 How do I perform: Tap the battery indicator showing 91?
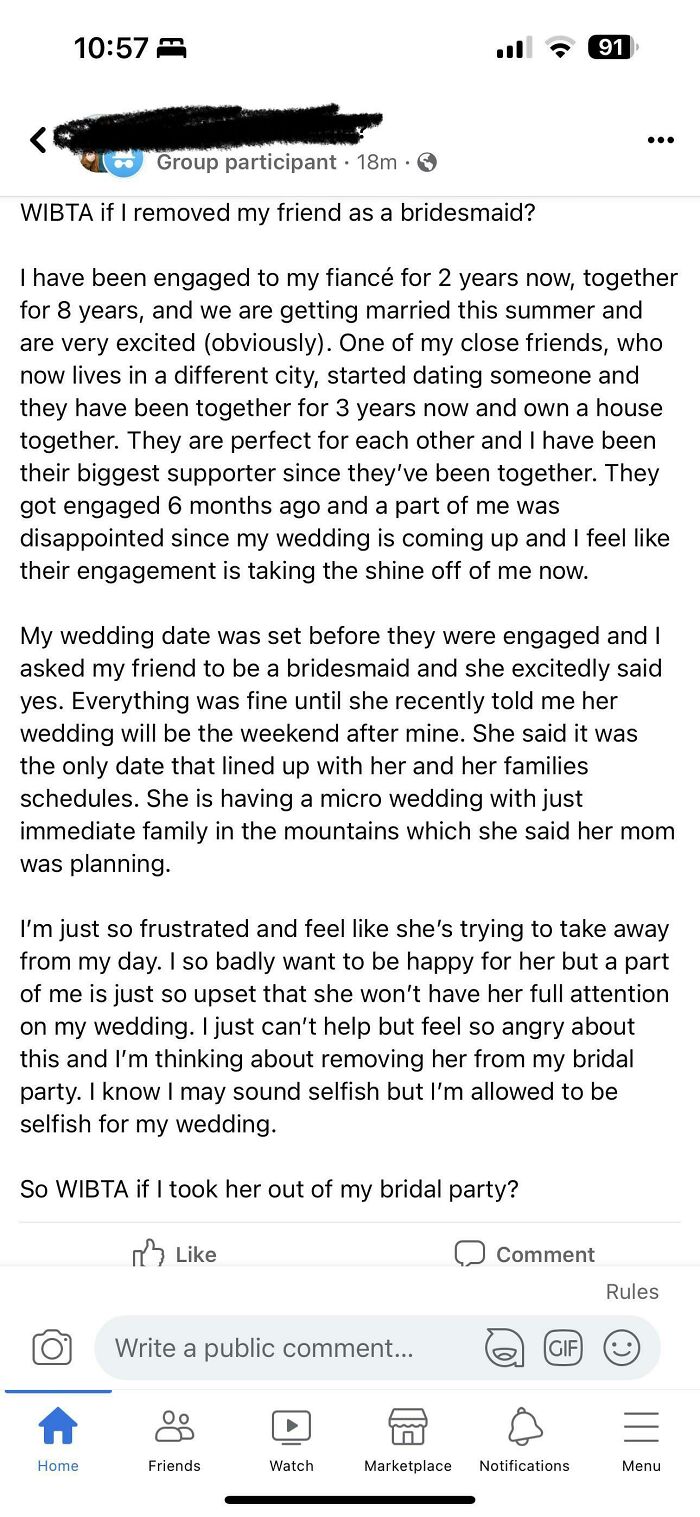pyautogui.click(x=612, y=46)
